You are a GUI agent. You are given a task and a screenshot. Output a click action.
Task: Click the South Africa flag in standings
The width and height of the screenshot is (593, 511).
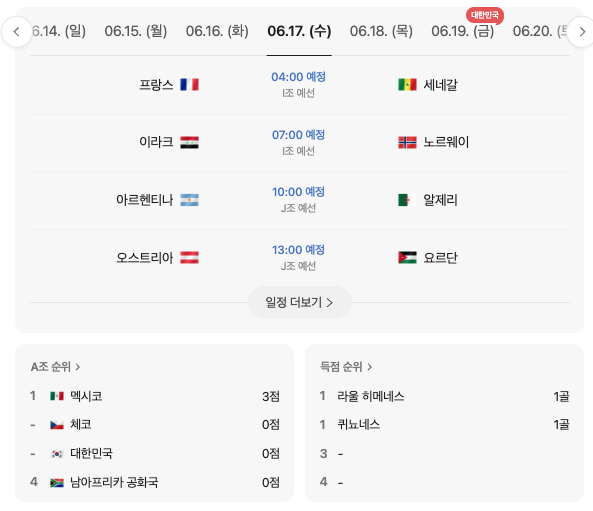[57, 483]
